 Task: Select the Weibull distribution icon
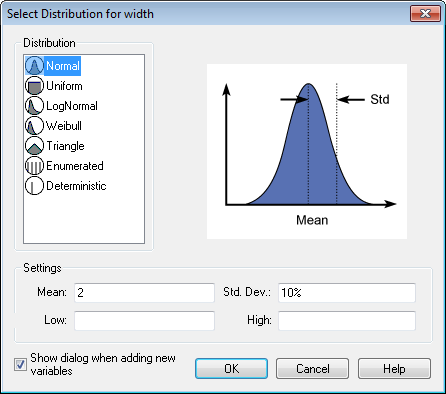34,126
